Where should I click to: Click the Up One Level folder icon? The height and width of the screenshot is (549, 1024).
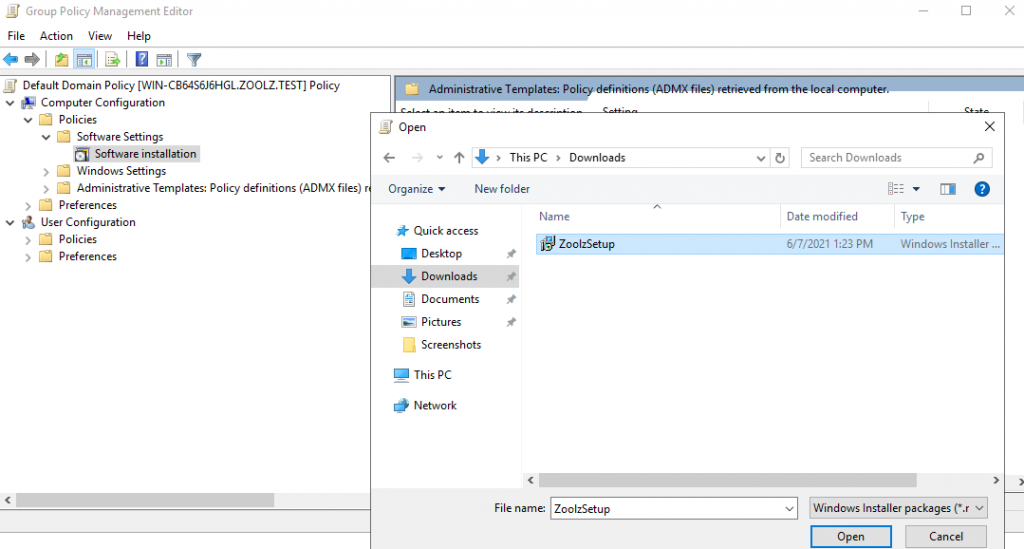point(62,60)
